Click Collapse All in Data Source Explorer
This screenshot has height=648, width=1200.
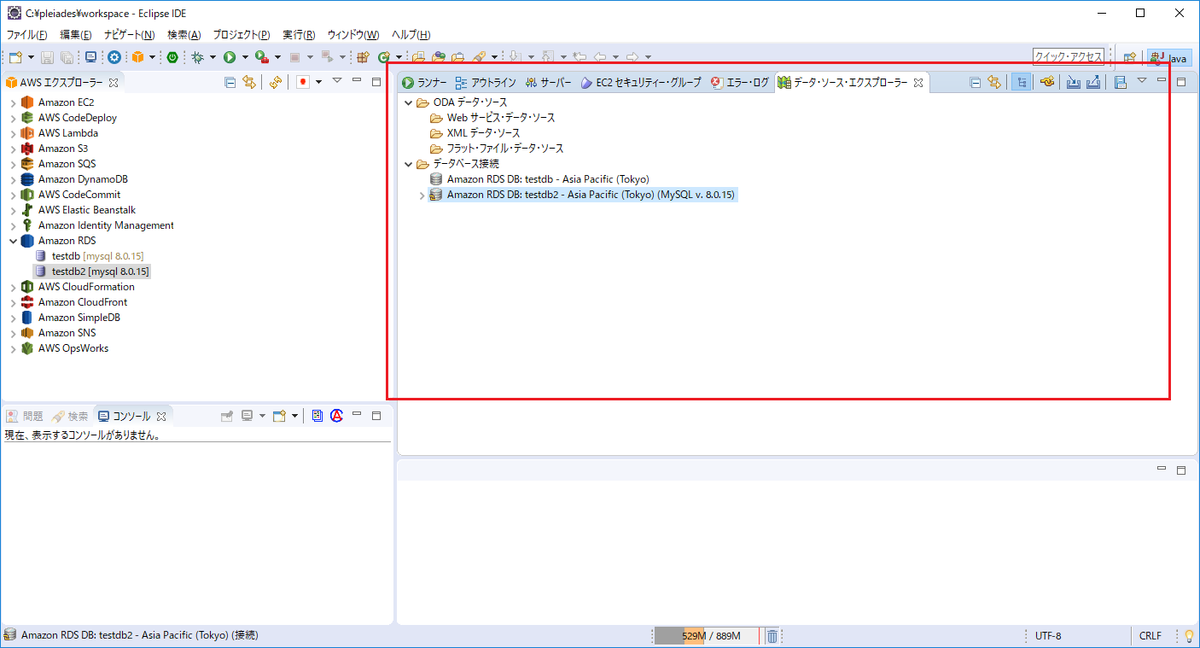coord(976,82)
